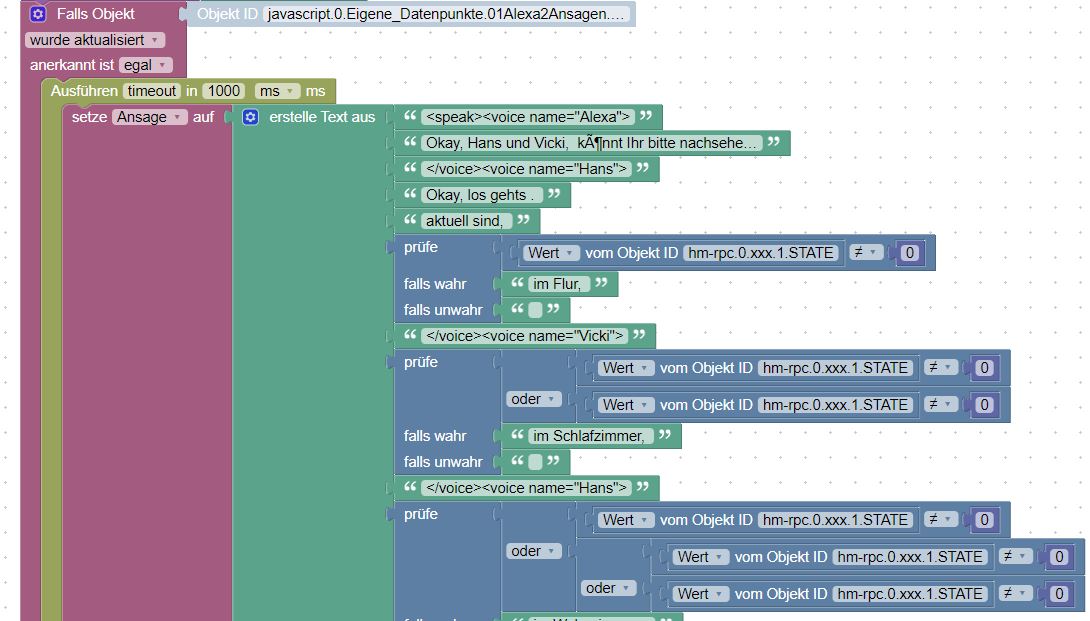Open the gear icon on erstelle Text aus block
The height and width of the screenshot is (621, 1090).
(x=250, y=117)
